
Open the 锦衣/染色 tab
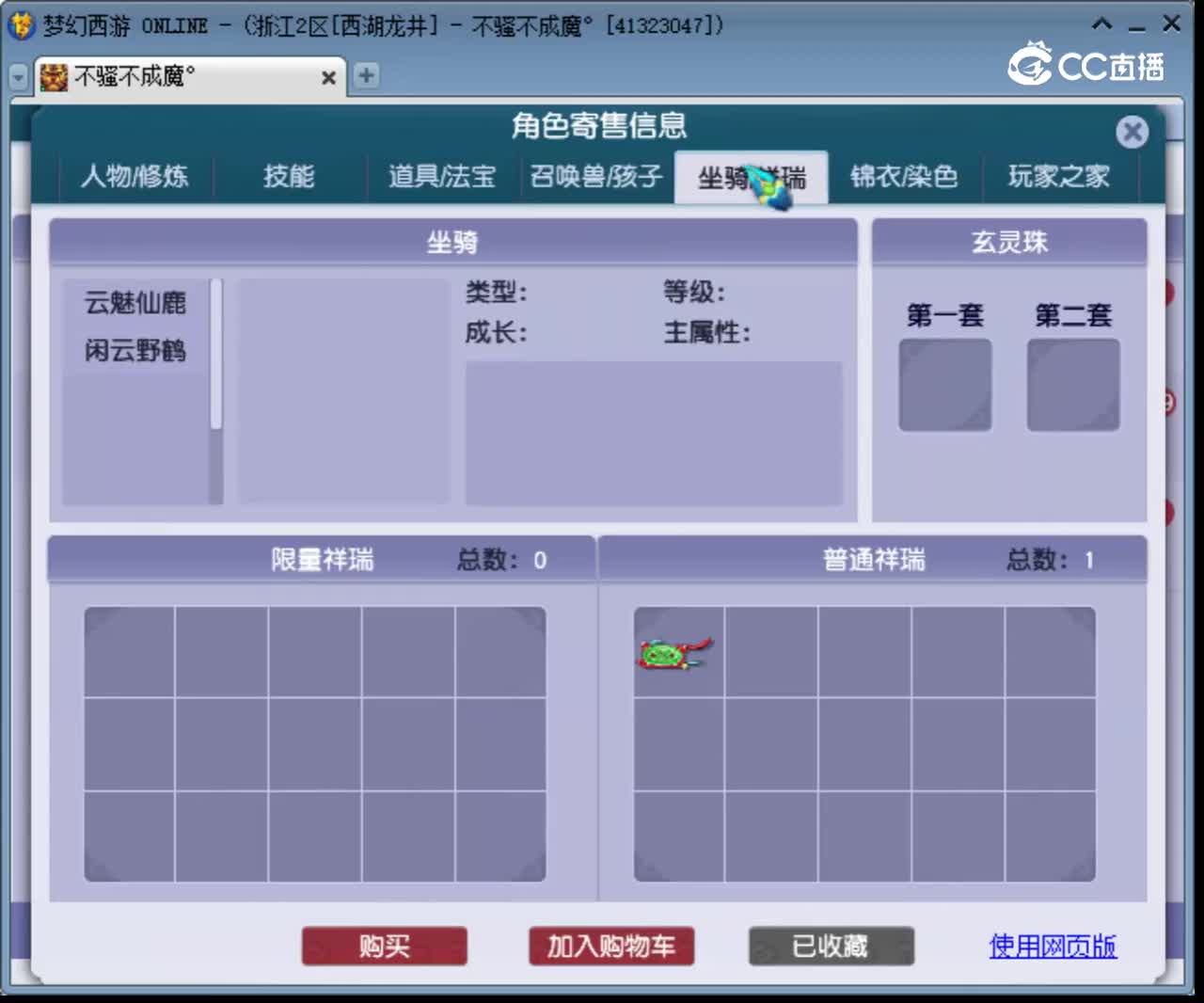click(905, 176)
